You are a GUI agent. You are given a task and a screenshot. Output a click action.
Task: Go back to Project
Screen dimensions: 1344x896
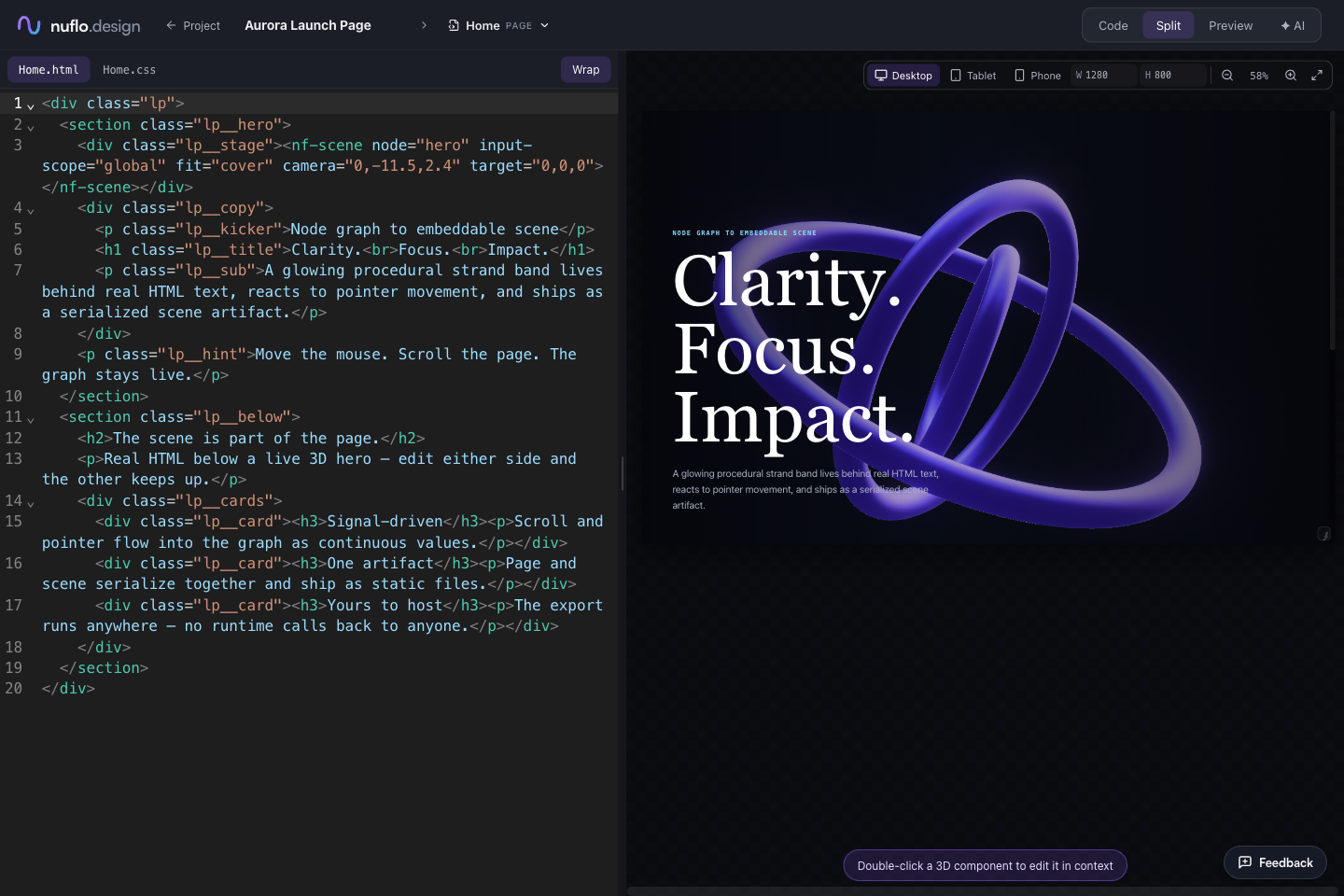[x=193, y=25]
